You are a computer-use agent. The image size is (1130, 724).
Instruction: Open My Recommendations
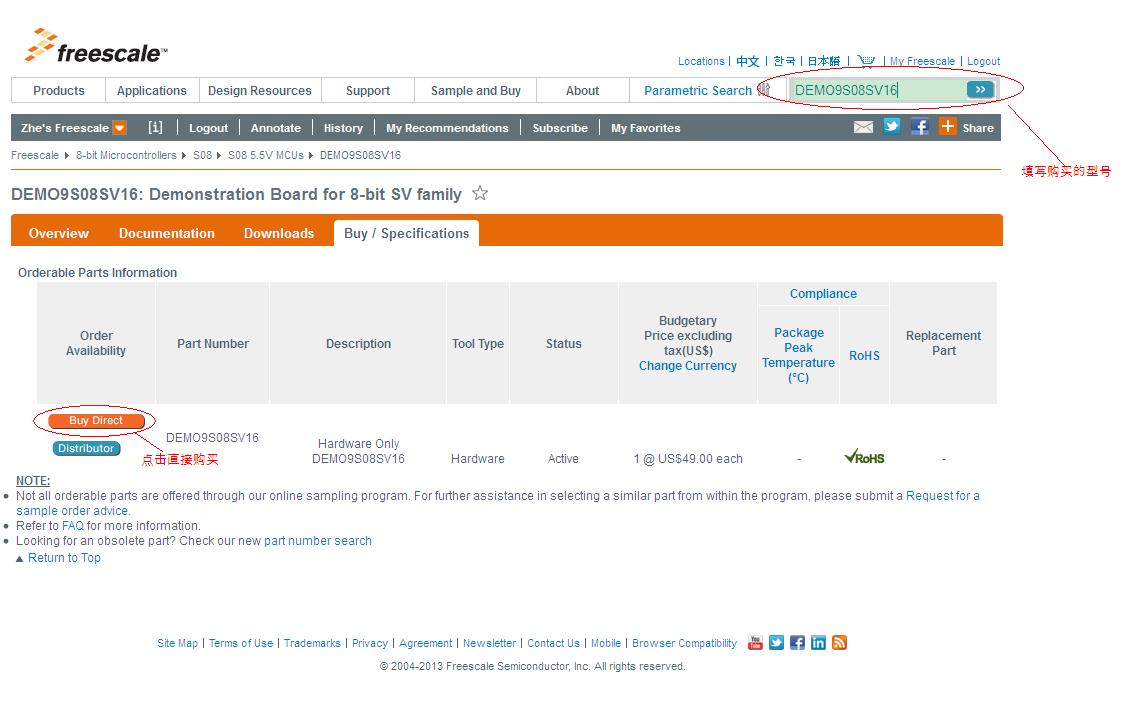448,128
